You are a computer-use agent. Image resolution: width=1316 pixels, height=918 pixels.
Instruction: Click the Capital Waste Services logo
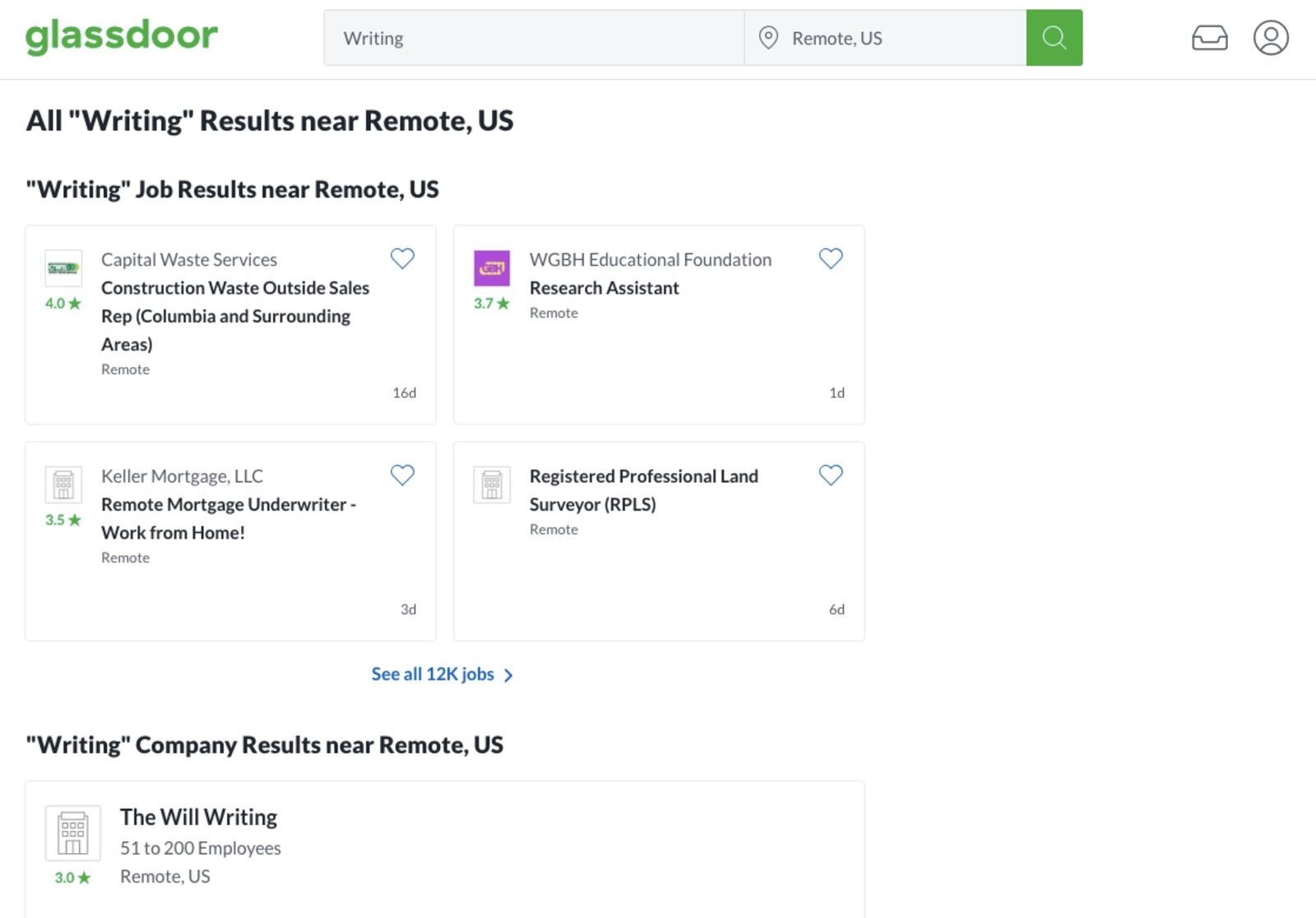[63, 268]
